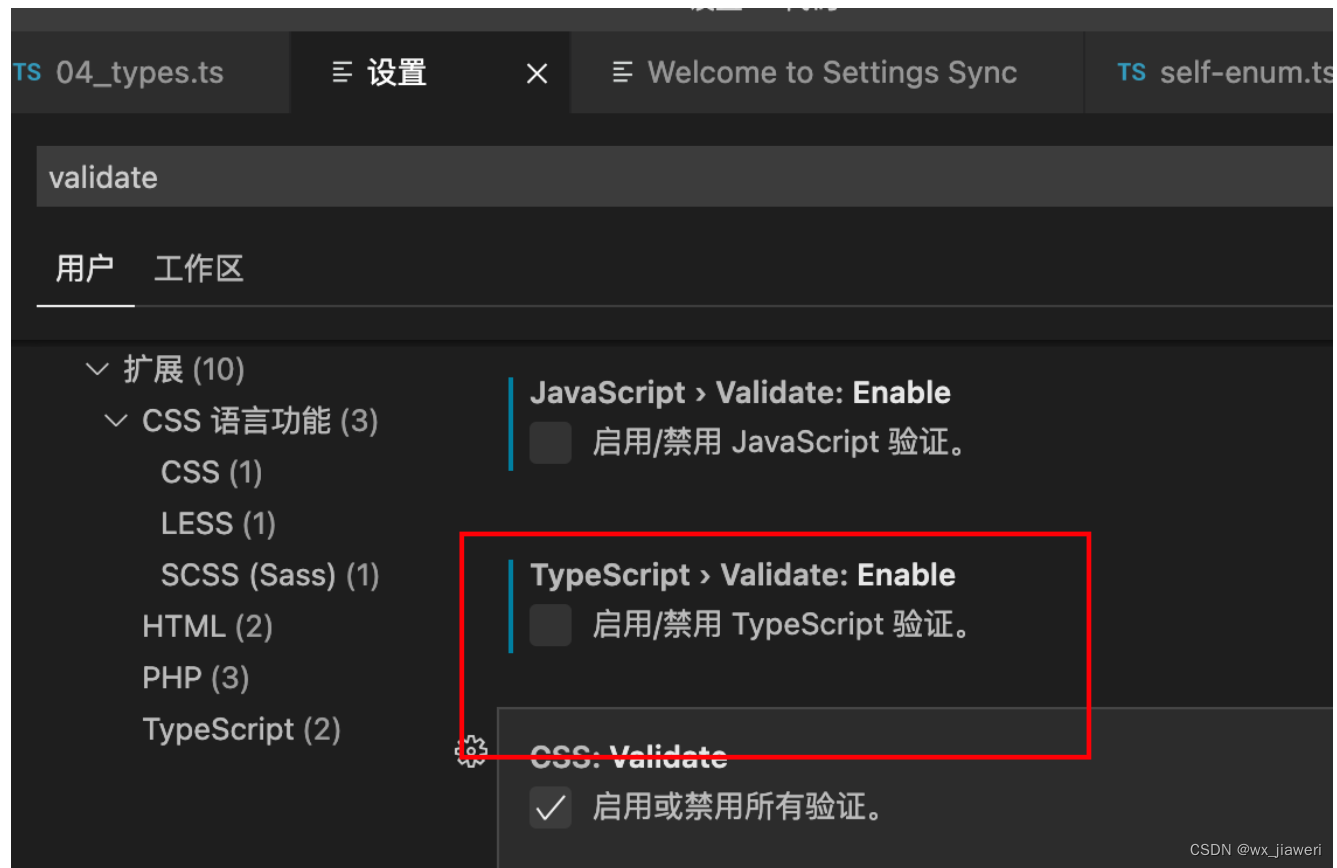Close the 设置 tab
Screen dimensions: 1337x868
pos(536,73)
